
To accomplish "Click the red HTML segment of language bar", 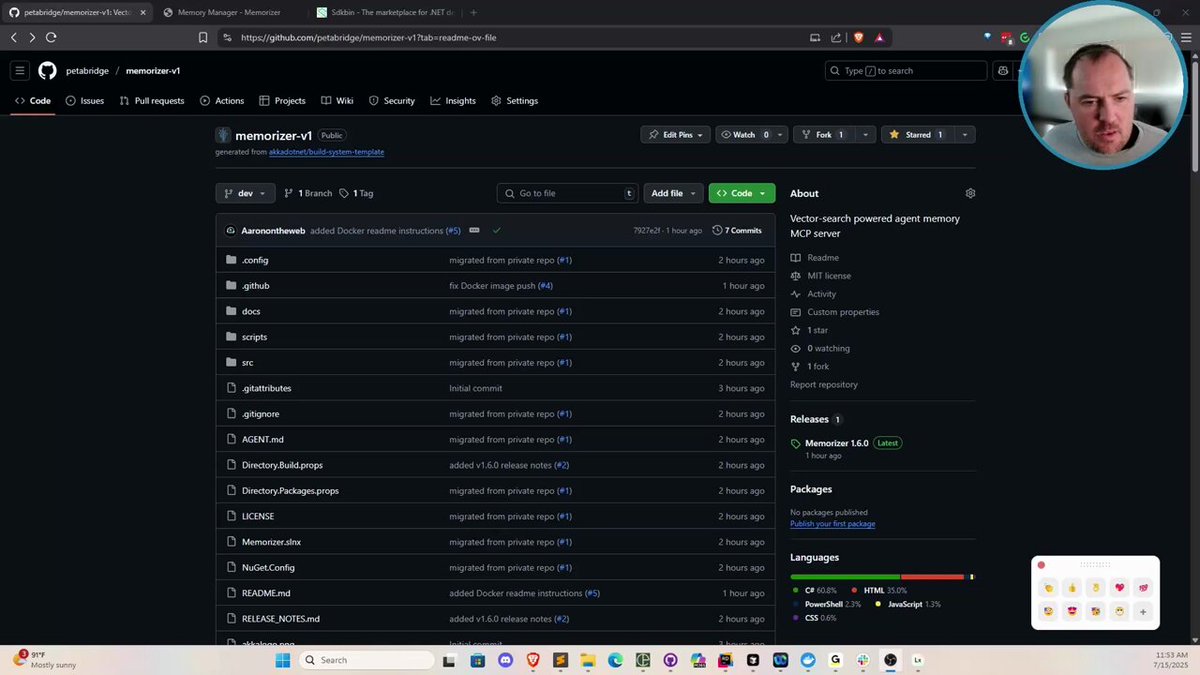I will [x=932, y=577].
